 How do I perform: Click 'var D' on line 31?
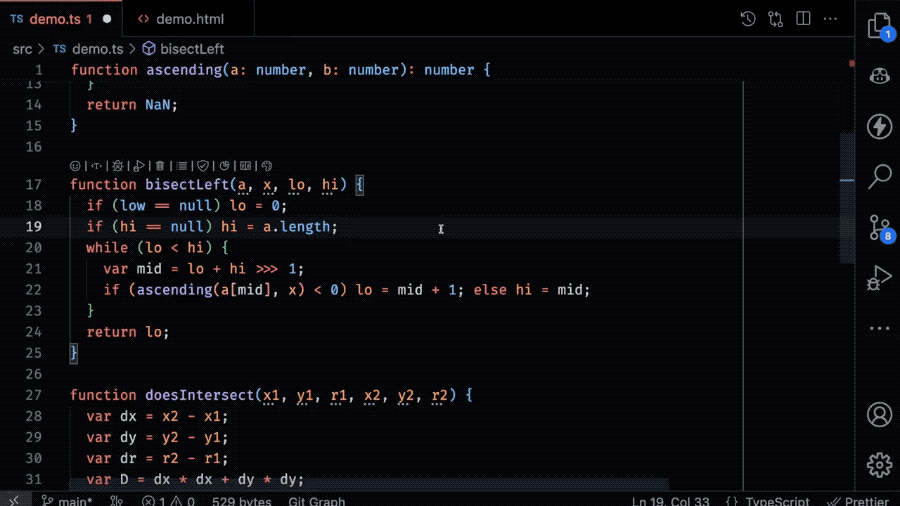click(x=107, y=480)
